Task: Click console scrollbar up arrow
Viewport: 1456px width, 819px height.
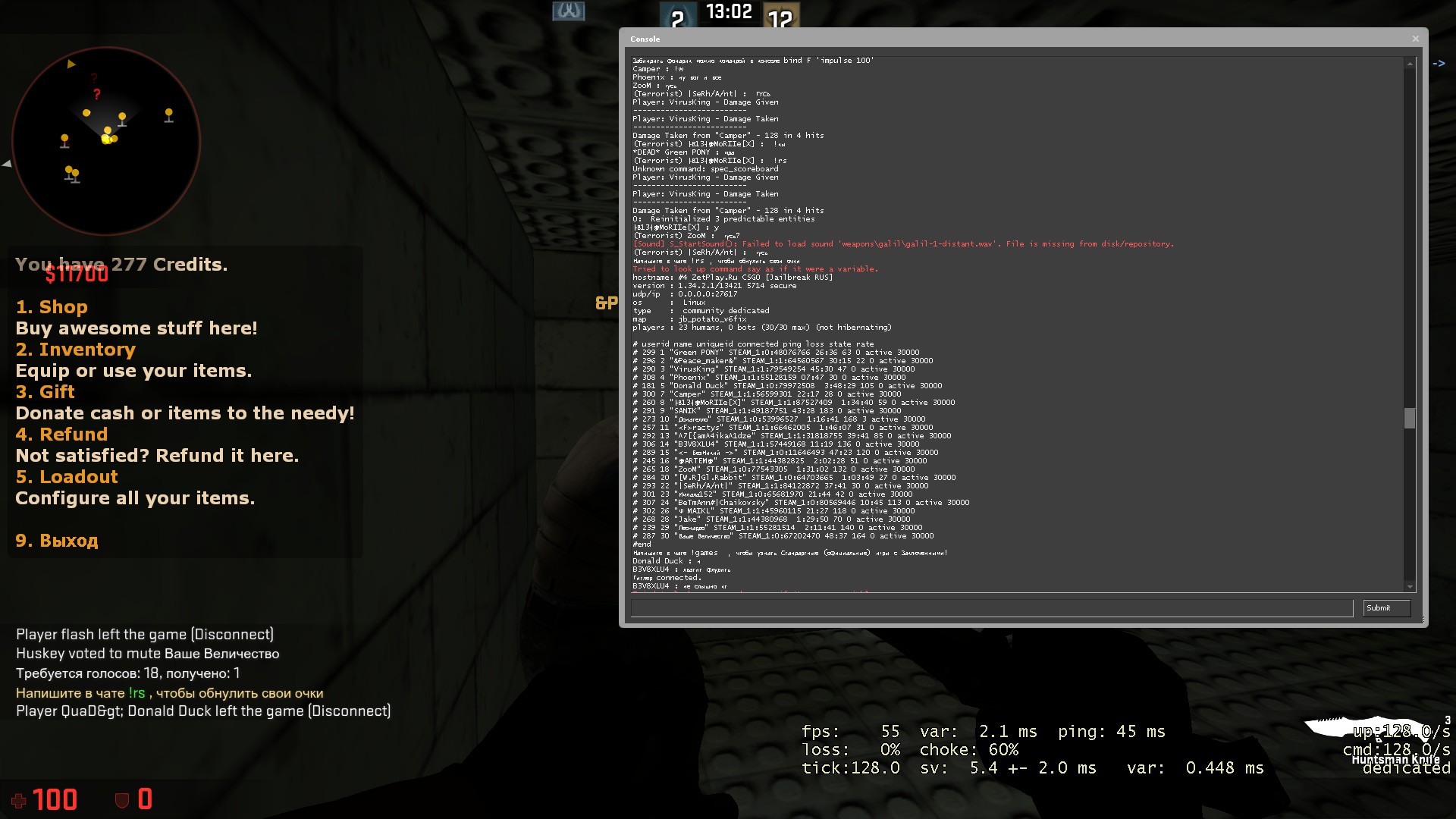Action: [x=1410, y=64]
